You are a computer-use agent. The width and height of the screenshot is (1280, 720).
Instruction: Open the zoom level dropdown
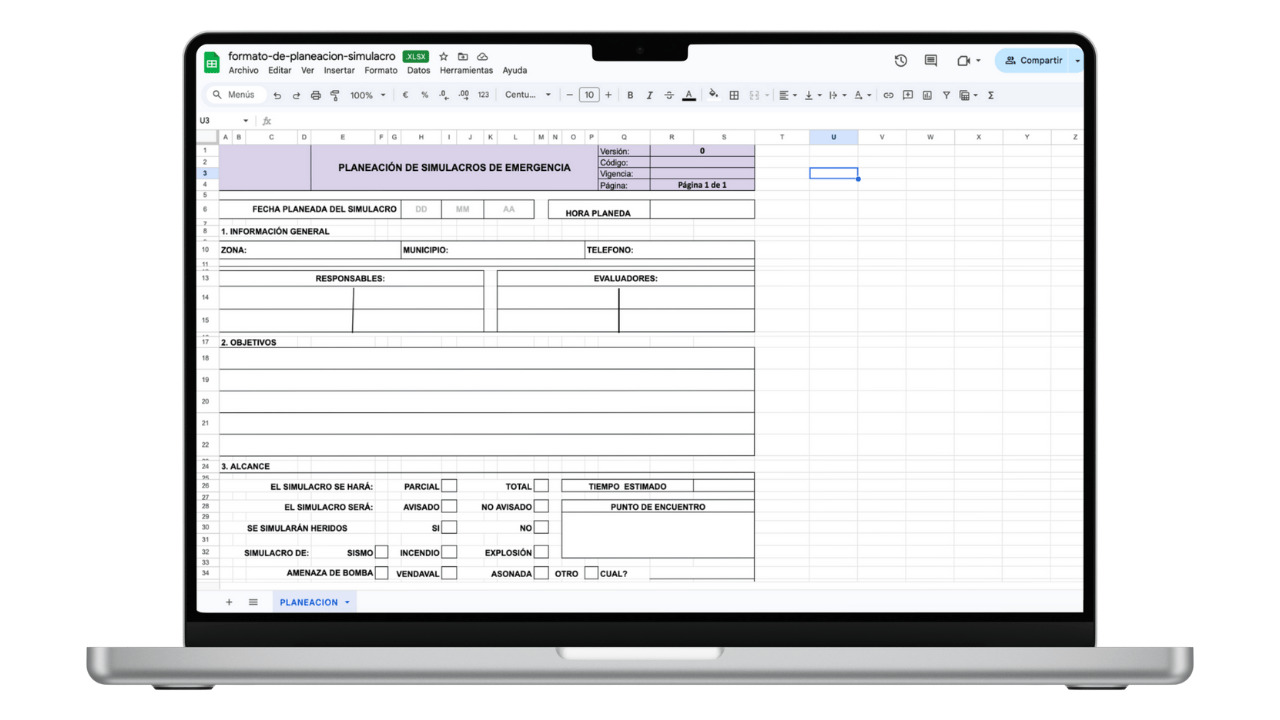pos(367,95)
